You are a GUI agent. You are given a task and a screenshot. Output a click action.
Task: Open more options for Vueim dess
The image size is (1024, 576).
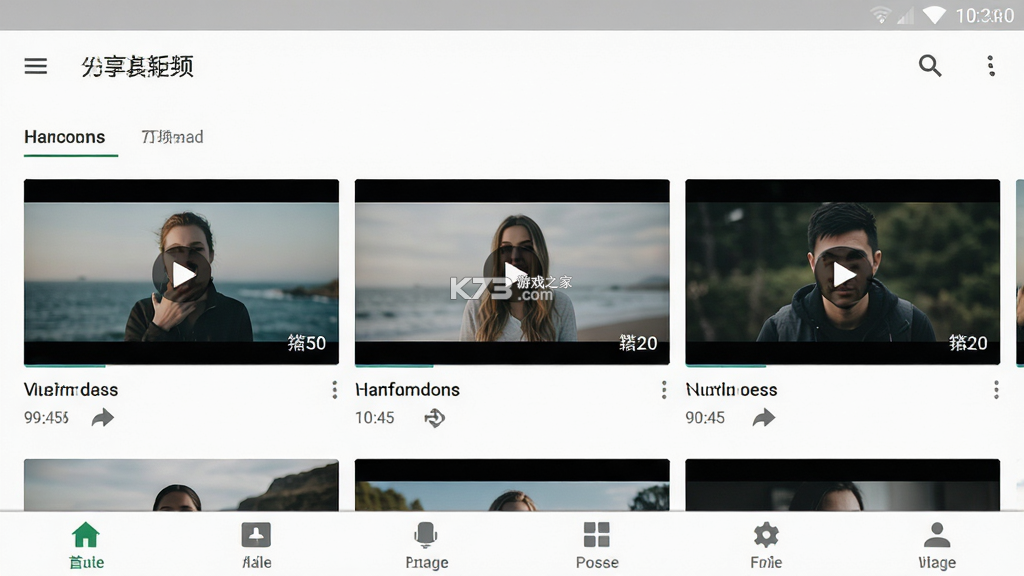tap(334, 390)
